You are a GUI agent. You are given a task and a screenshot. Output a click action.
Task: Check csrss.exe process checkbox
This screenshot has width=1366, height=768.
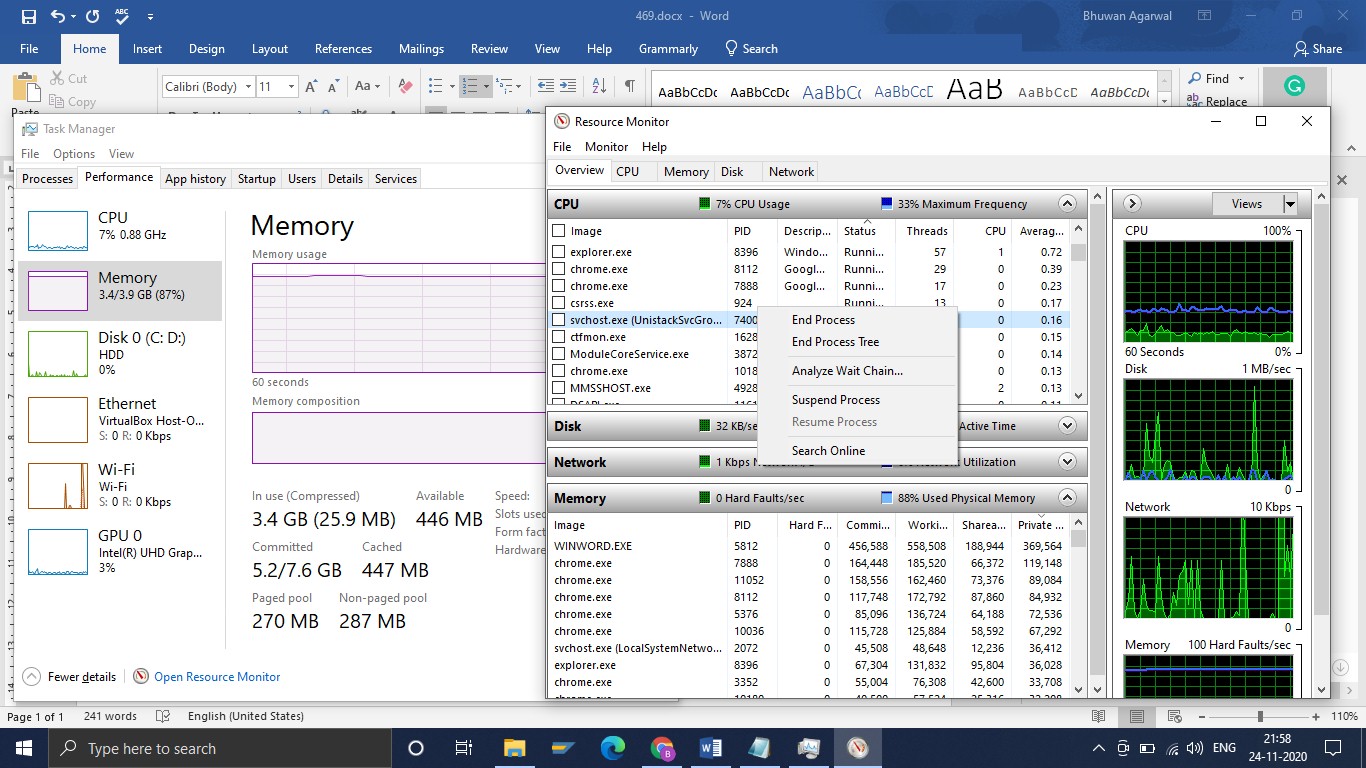(x=559, y=303)
